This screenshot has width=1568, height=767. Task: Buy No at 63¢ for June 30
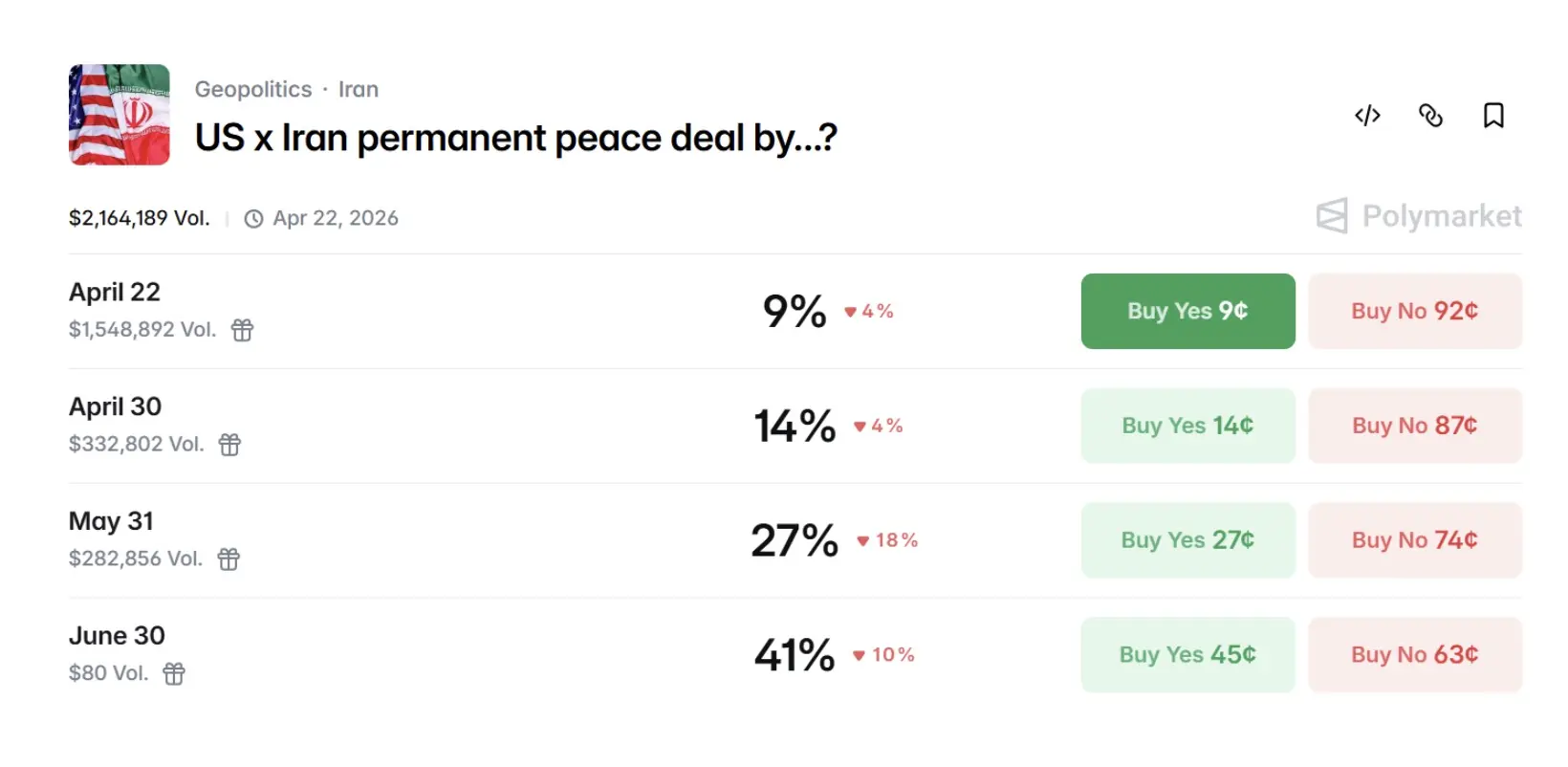[x=1414, y=655]
